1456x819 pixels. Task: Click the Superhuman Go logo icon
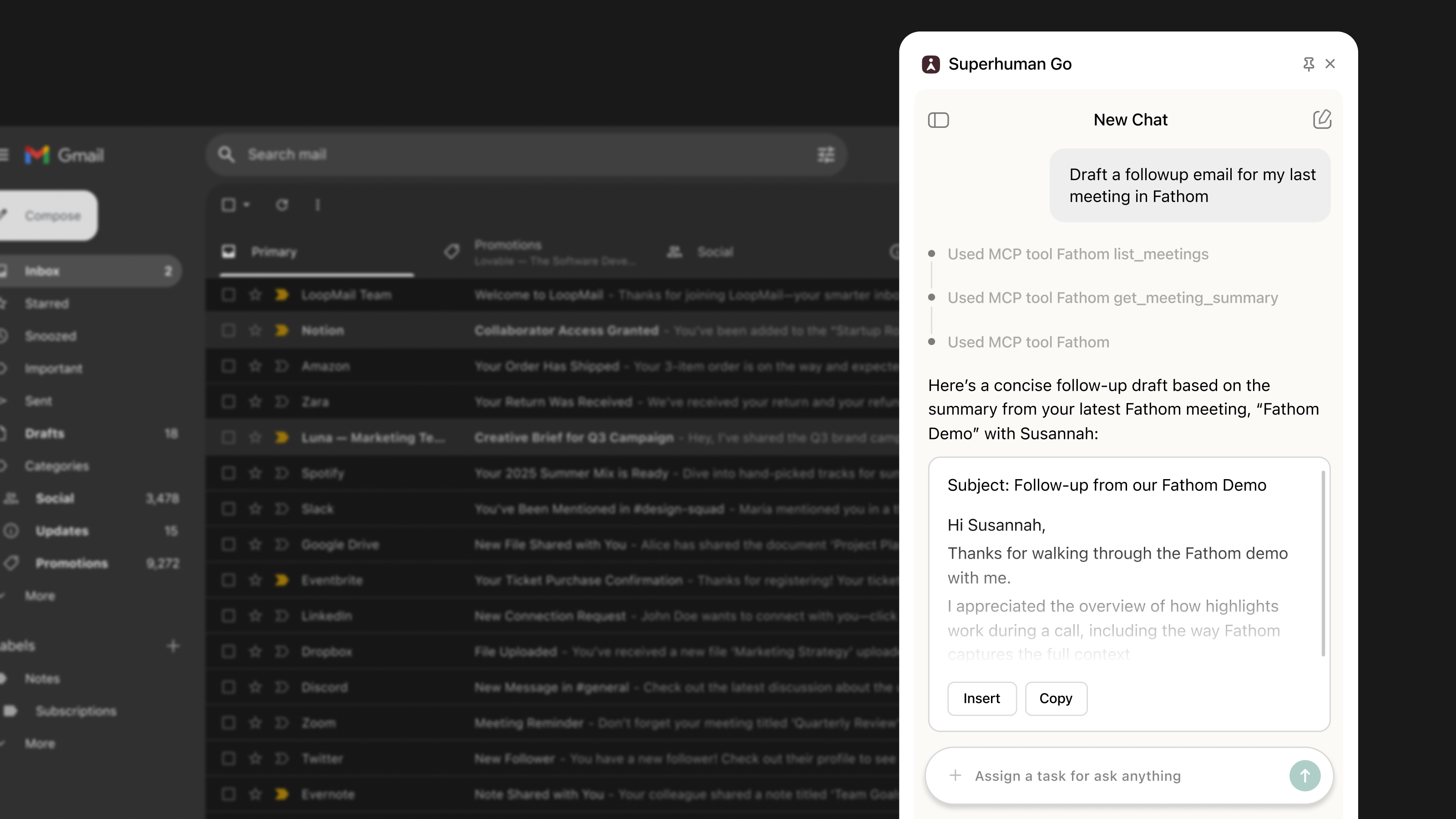tap(931, 64)
